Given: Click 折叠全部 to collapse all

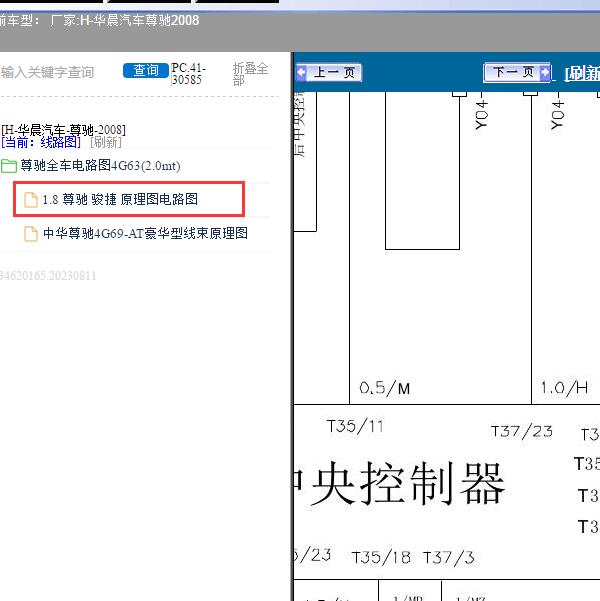Looking at the screenshot, I should 250,74.
